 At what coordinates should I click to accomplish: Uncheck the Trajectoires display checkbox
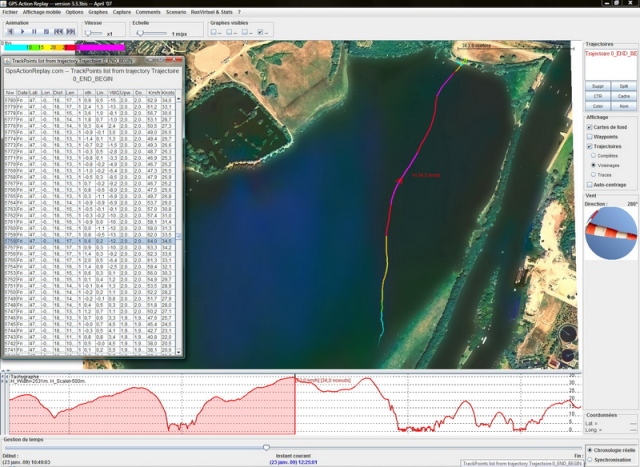(x=589, y=146)
